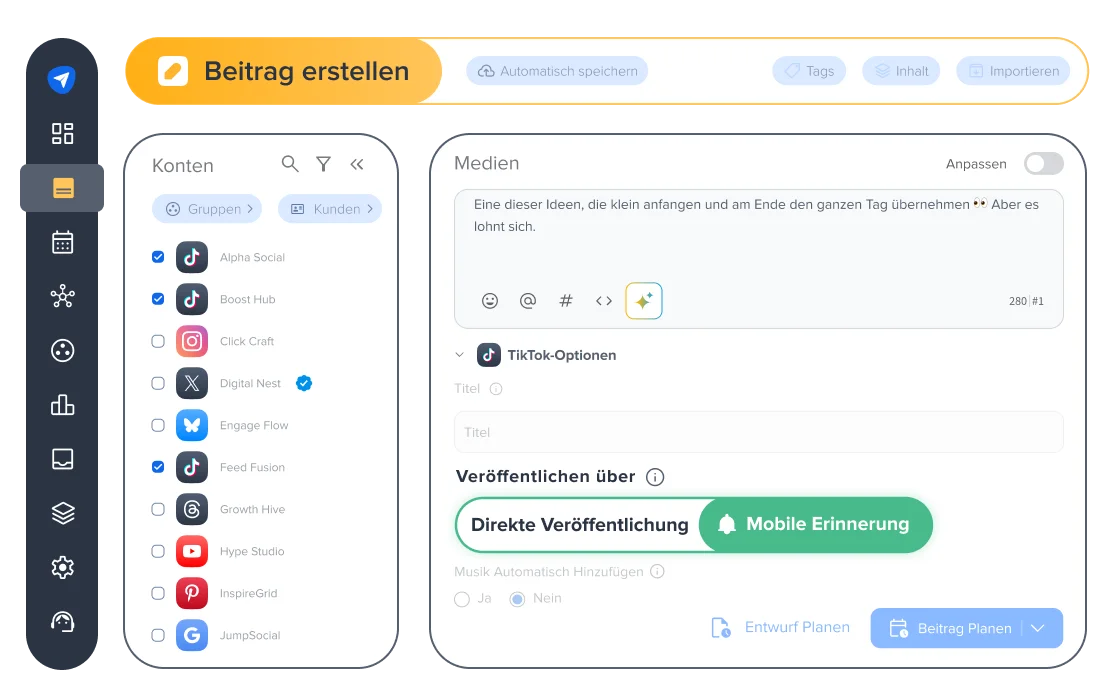Filter accounts using the funnel icon
1108x696 pixels.
pos(324,164)
